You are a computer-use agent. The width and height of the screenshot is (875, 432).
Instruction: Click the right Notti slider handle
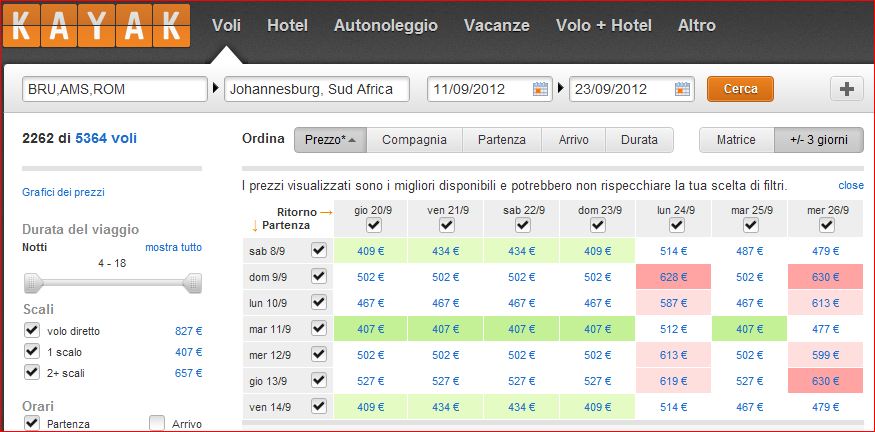click(x=192, y=284)
